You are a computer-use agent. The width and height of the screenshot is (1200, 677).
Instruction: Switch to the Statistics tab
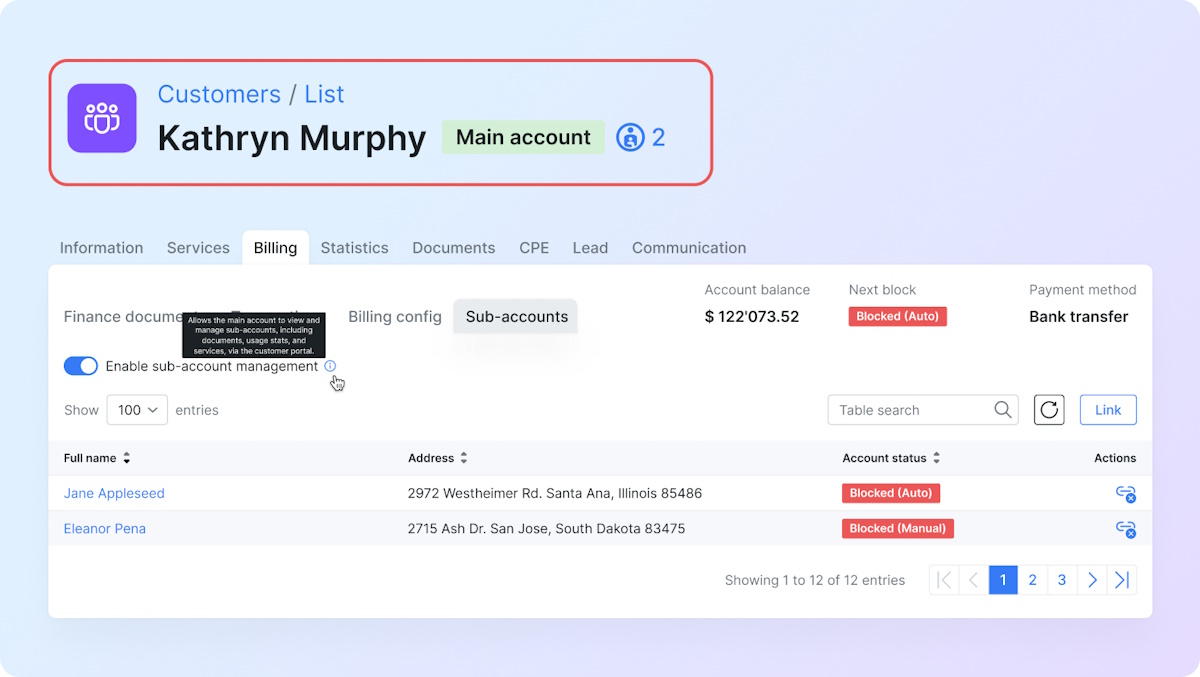[x=354, y=248]
